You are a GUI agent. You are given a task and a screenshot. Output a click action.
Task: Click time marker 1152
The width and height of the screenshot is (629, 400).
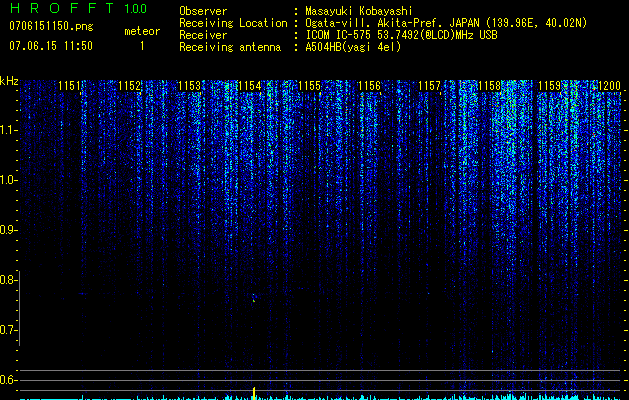point(130,86)
